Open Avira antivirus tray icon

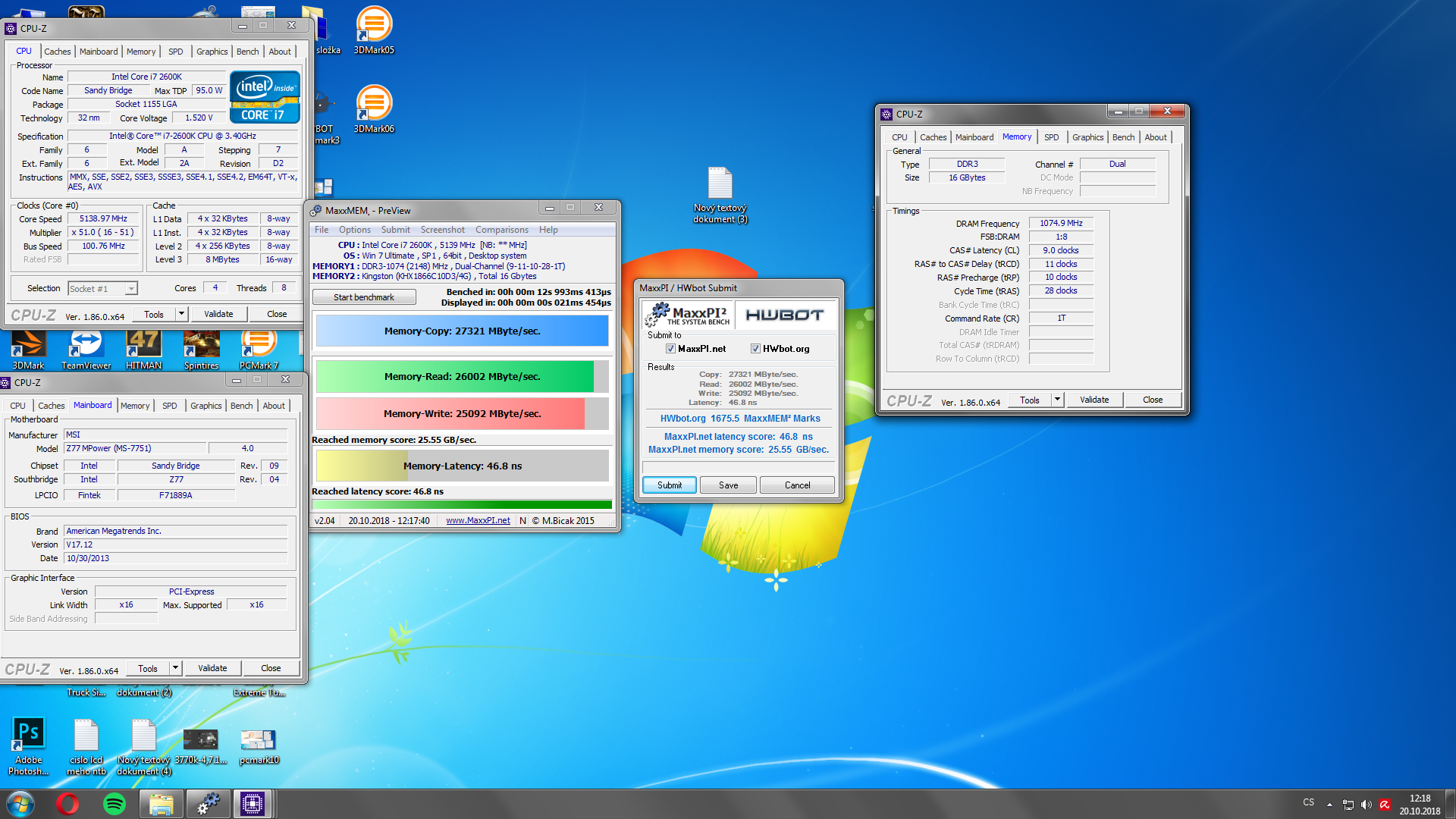click(1385, 805)
